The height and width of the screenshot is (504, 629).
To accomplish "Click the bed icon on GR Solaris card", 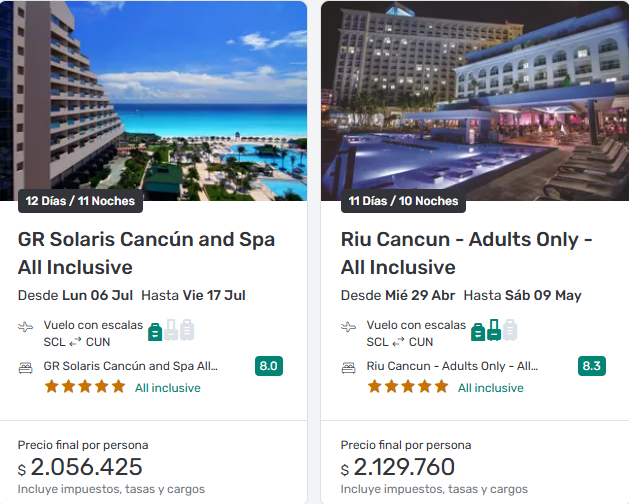I will pos(26,367).
